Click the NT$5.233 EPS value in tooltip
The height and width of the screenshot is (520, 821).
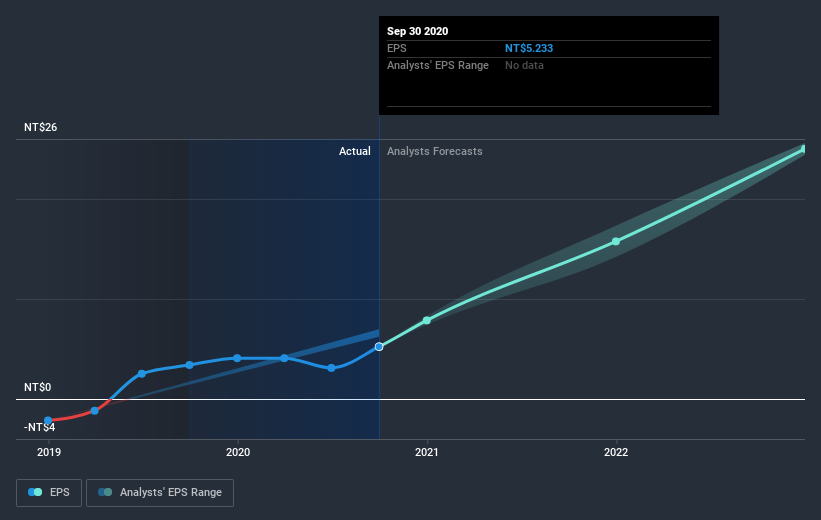(529, 48)
